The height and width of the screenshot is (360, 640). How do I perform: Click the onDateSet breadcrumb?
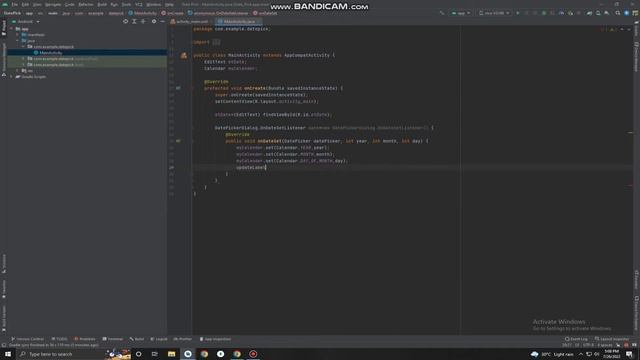click(x=265, y=13)
